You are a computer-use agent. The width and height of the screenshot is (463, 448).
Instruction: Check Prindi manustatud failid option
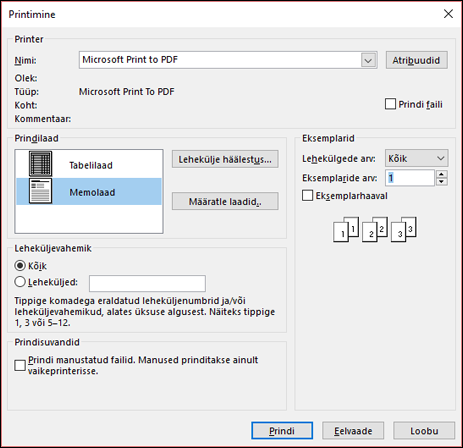(x=20, y=365)
